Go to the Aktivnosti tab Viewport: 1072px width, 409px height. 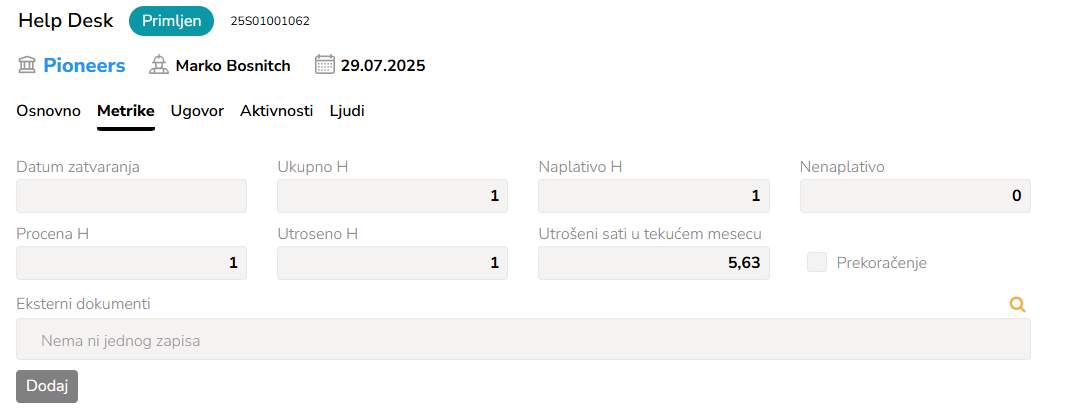click(277, 111)
